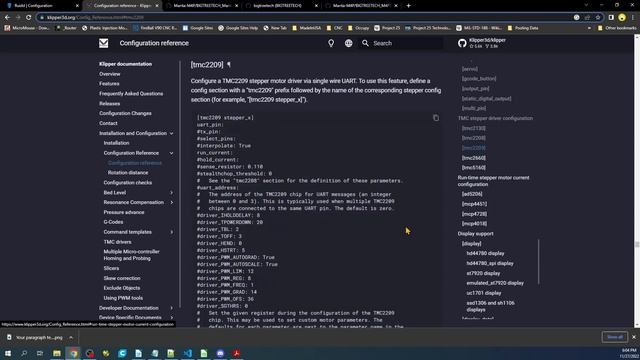The image size is (640, 360).
Task: Open Configuration Changes in the sidebar
Action: point(125,113)
